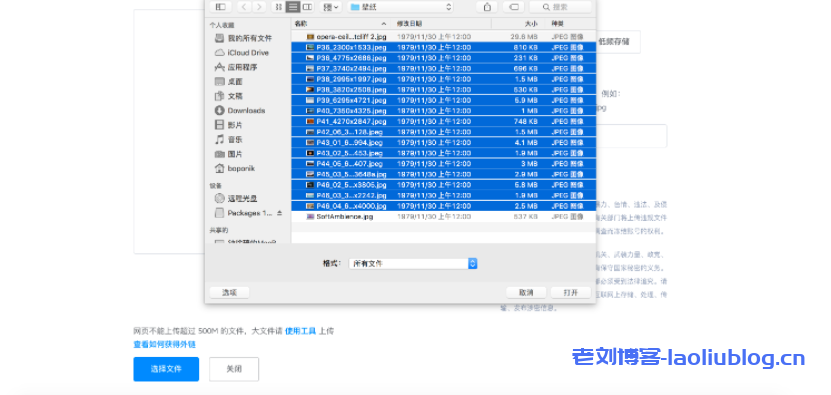Open the arrange-by grouping dropdown
Screen dimensions: 831x395
click(x=331, y=7)
